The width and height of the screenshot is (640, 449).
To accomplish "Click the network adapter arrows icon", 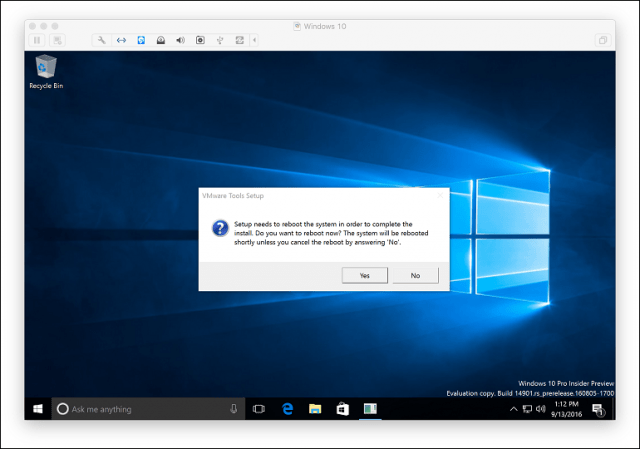I will point(121,40).
